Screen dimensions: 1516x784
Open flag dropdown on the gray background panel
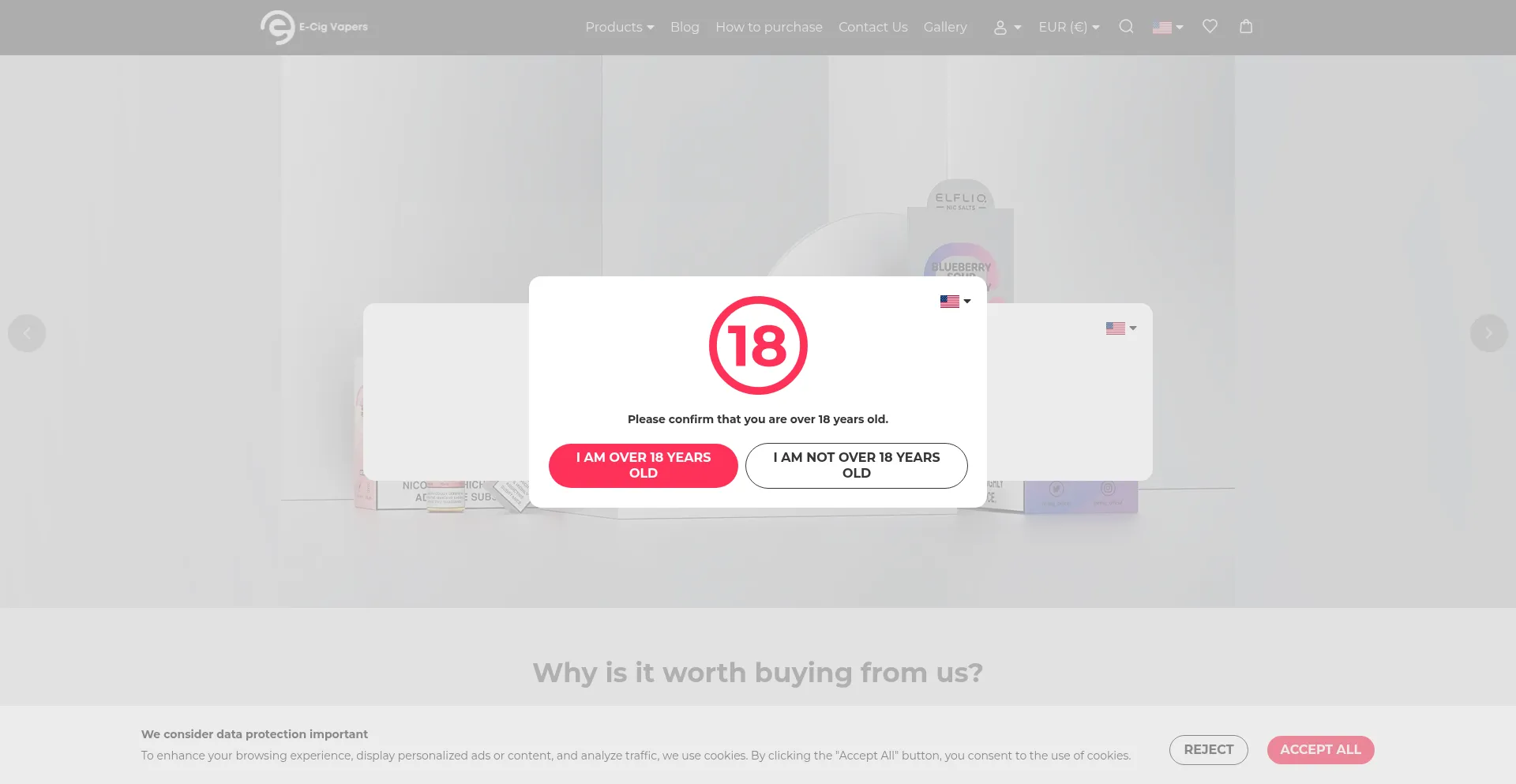tap(1121, 328)
